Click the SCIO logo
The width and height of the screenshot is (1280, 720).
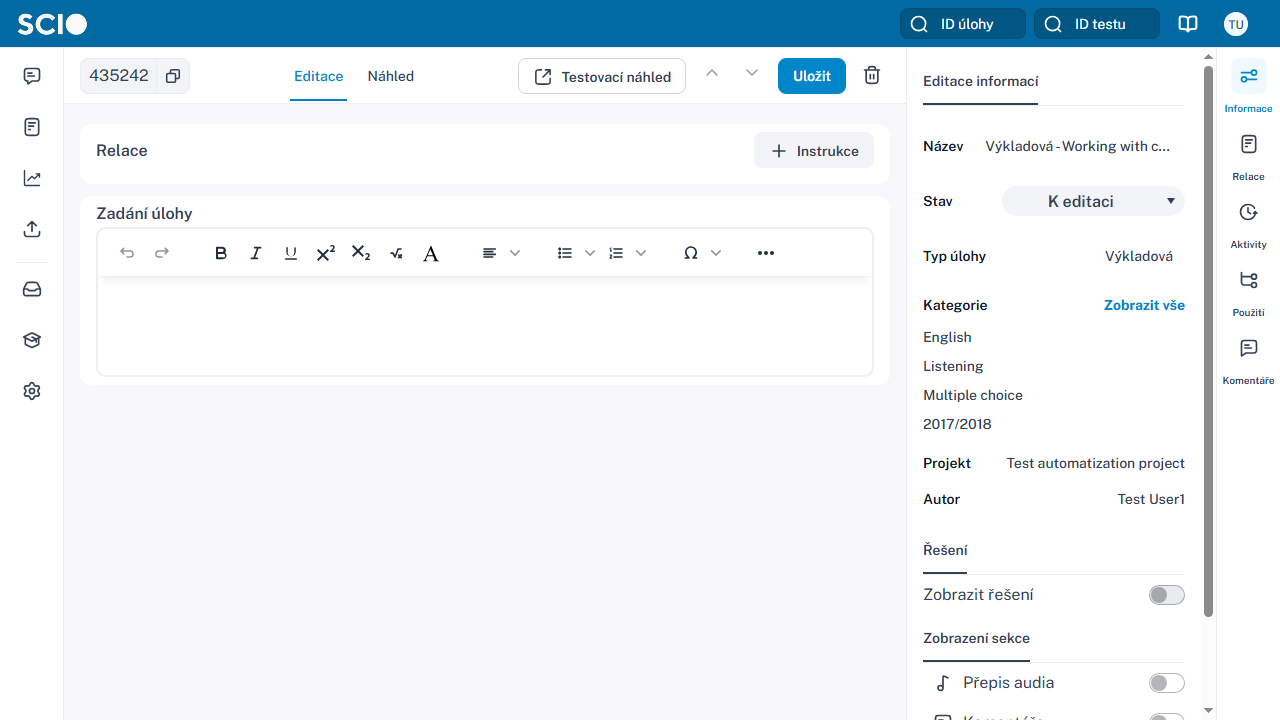(x=52, y=24)
